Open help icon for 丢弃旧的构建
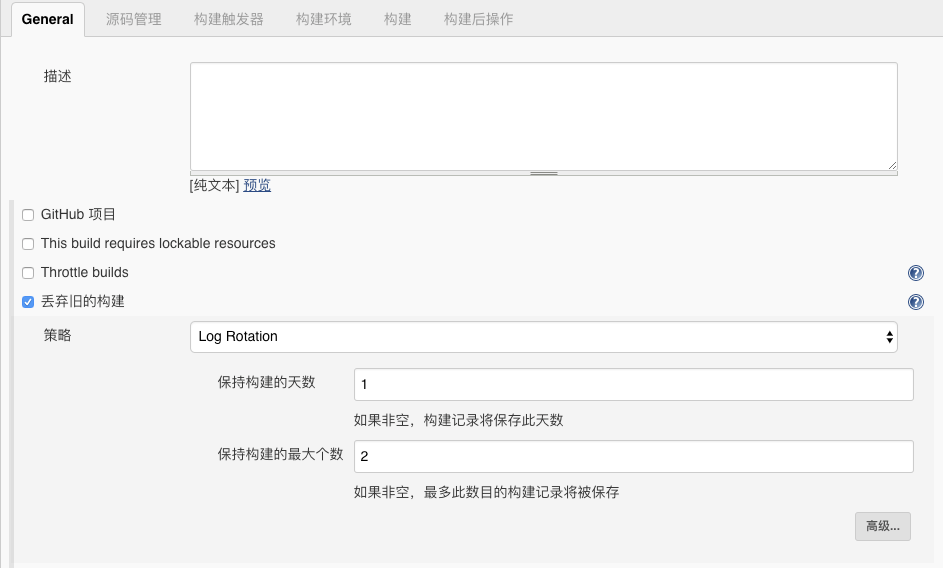This screenshot has height=568, width=943. click(915, 302)
